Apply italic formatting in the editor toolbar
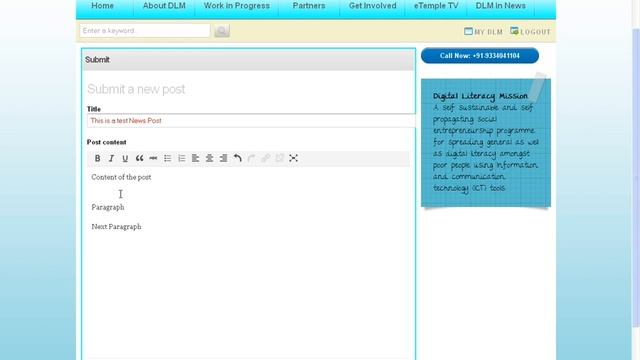 tap(111, 158)
